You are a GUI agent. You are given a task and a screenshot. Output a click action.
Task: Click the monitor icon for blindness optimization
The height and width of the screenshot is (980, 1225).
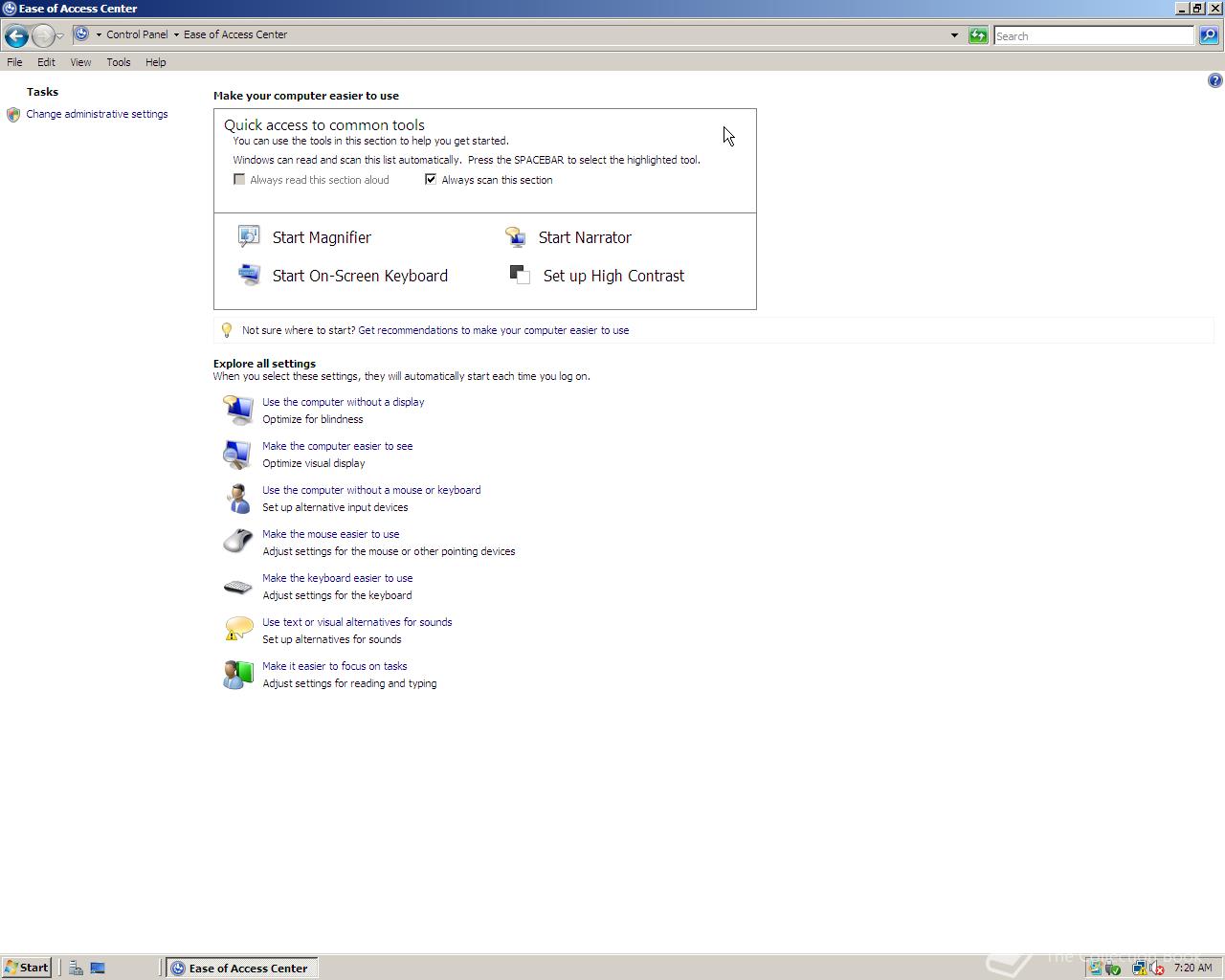click(x=237, y=410)
